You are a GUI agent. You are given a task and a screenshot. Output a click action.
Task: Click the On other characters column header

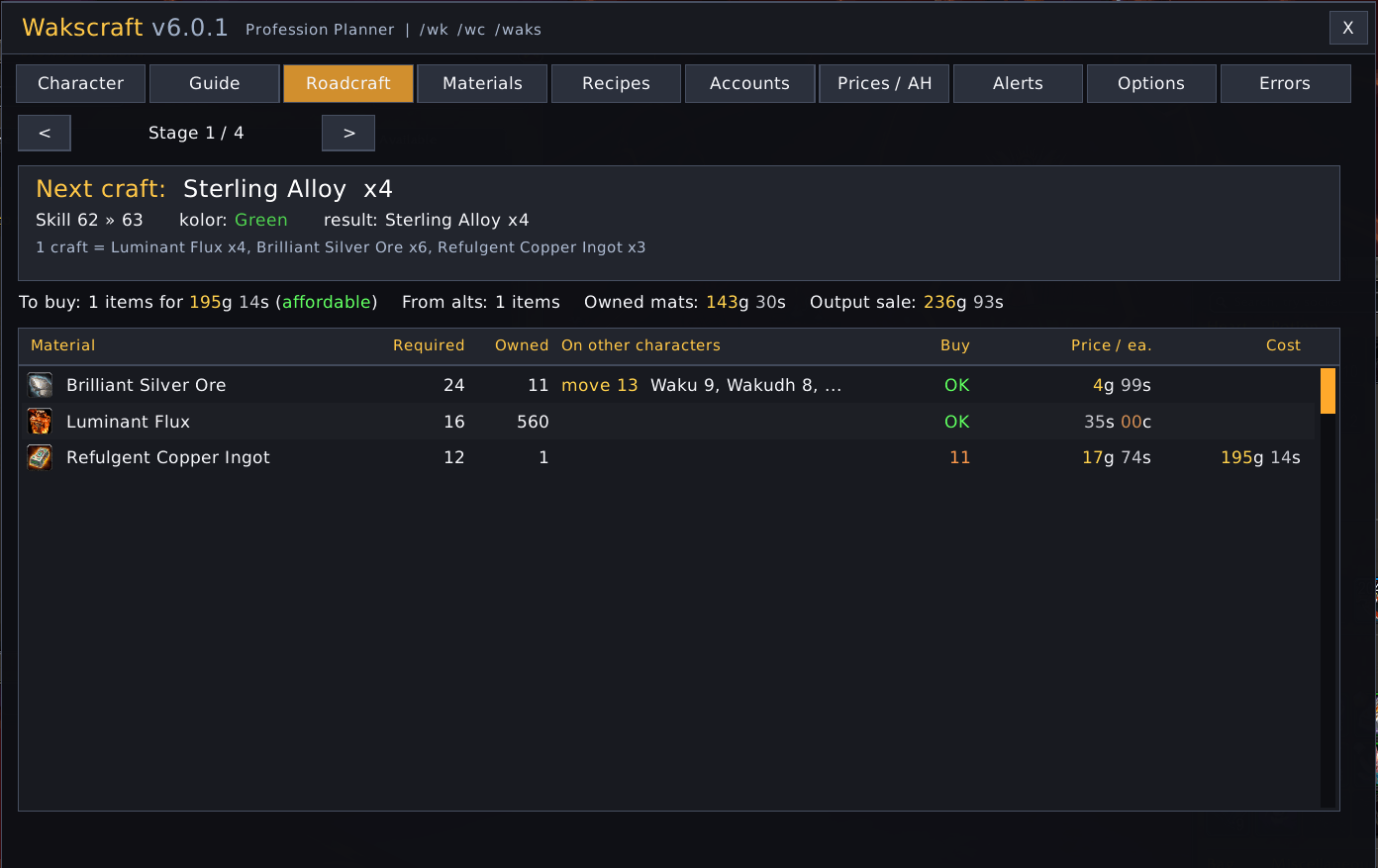coord(640,345)
